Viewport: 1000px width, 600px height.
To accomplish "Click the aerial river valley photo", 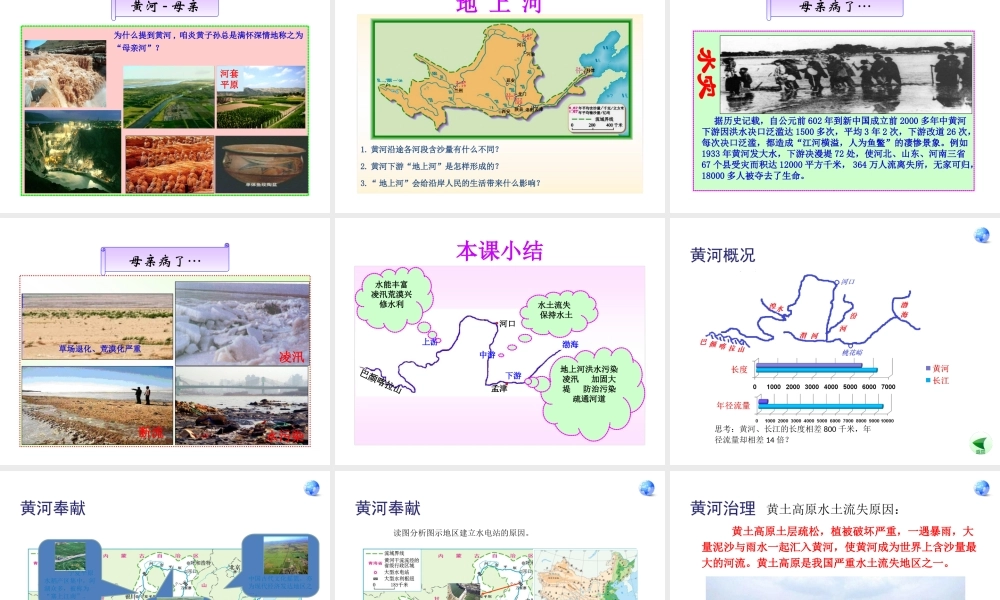I will coord(168,98).
